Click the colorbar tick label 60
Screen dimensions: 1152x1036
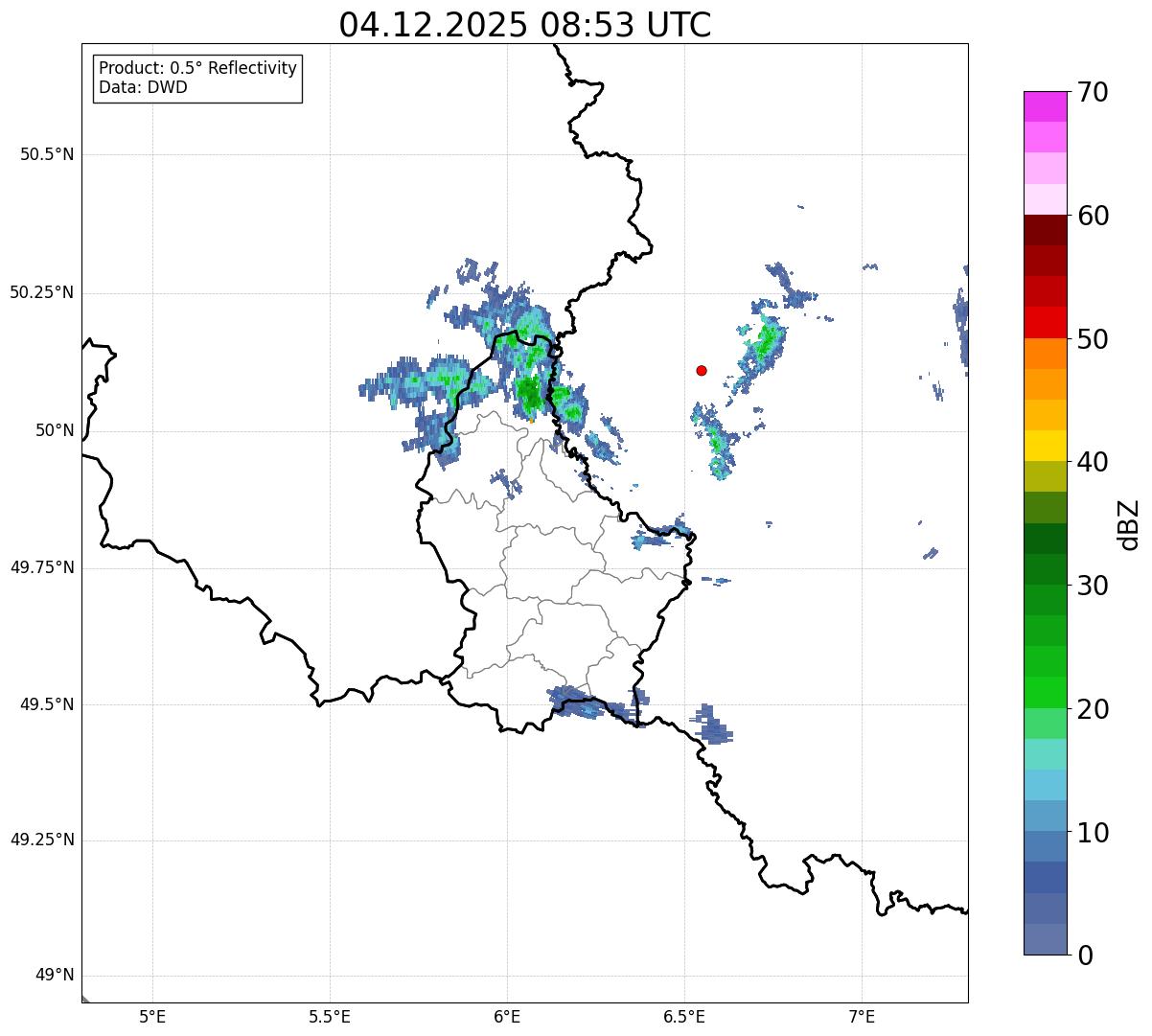1093,216
